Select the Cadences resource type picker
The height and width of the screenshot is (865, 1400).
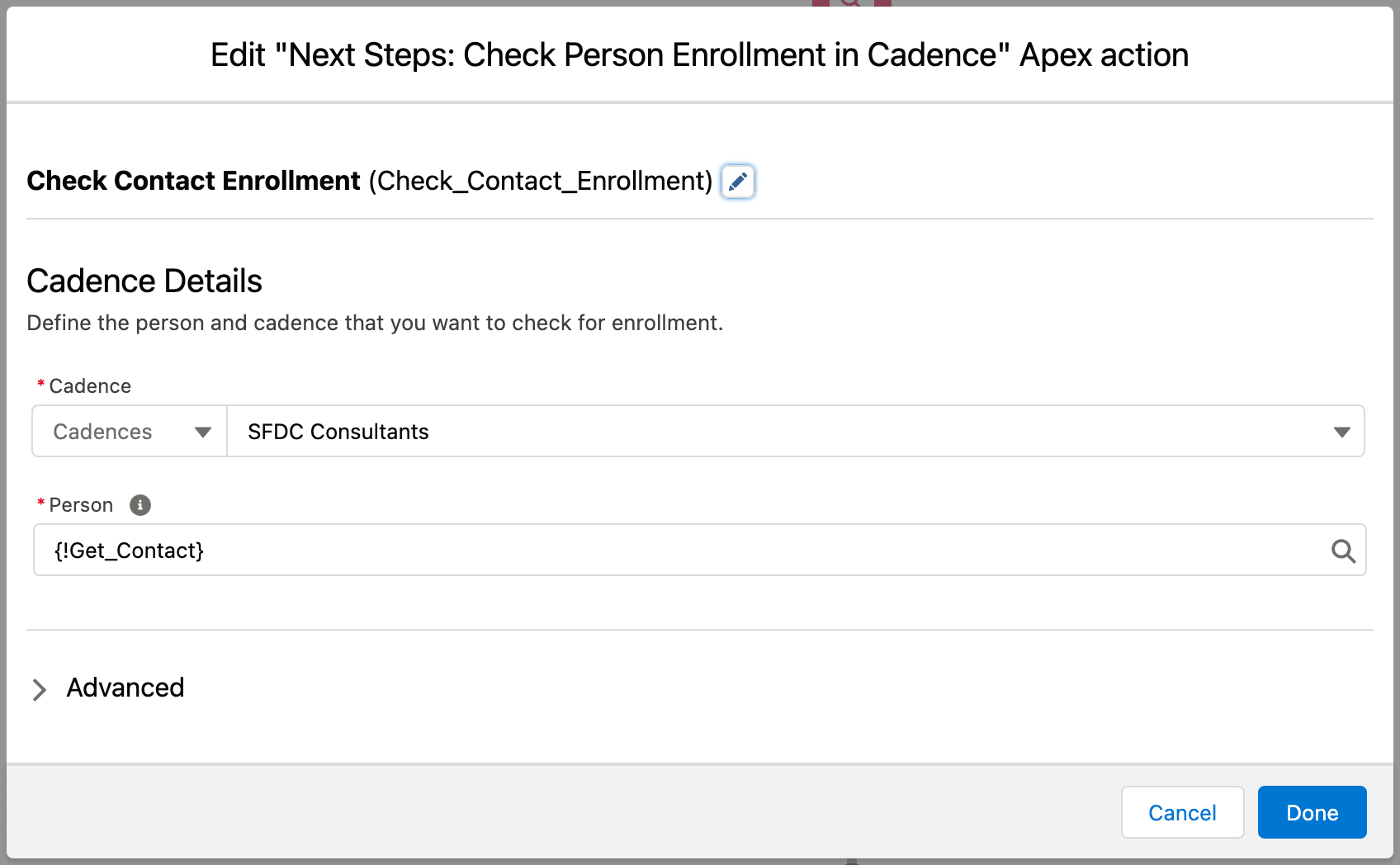click(x=129, y=432)
